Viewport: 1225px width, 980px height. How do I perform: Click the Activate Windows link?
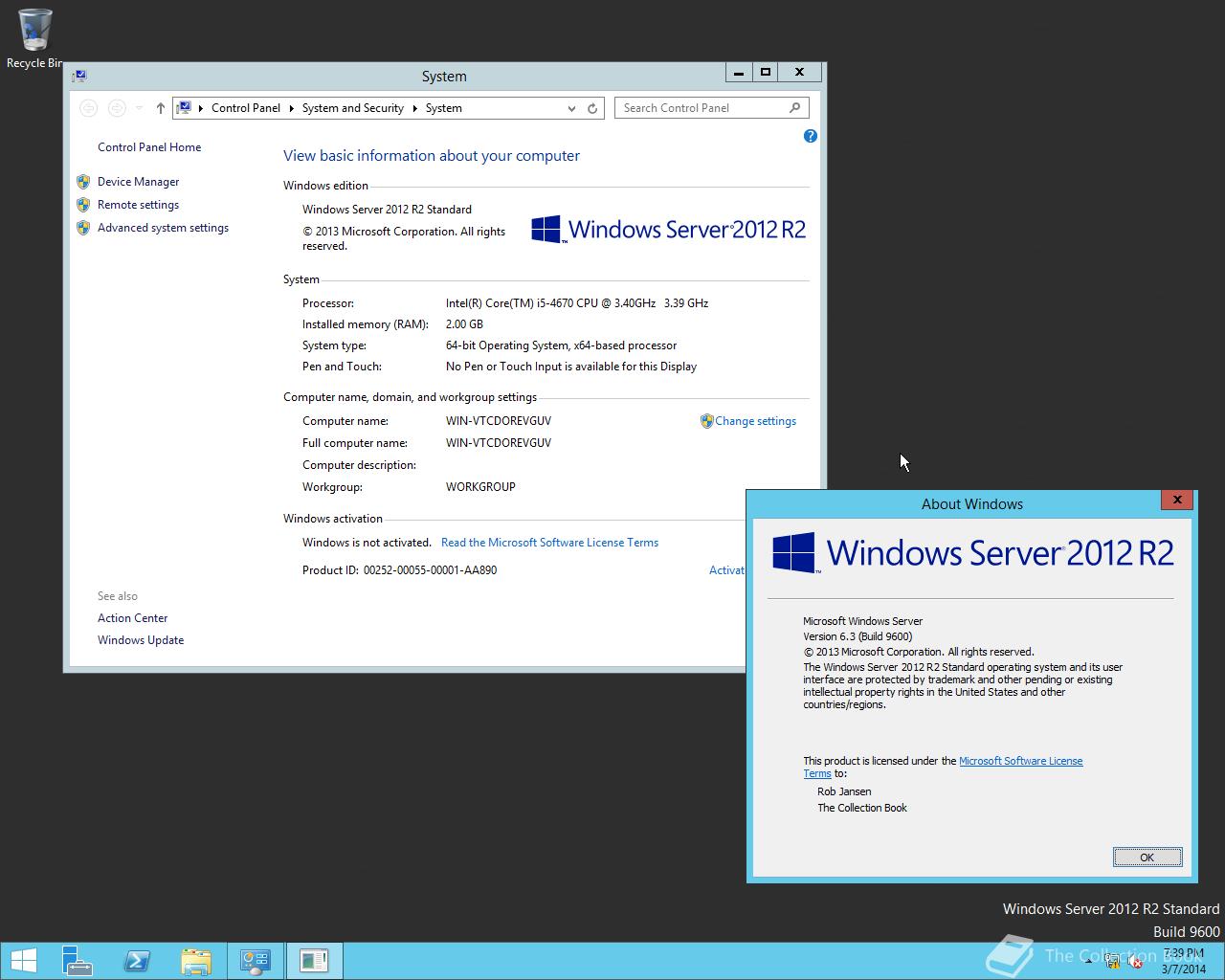(x=727, y=570)
